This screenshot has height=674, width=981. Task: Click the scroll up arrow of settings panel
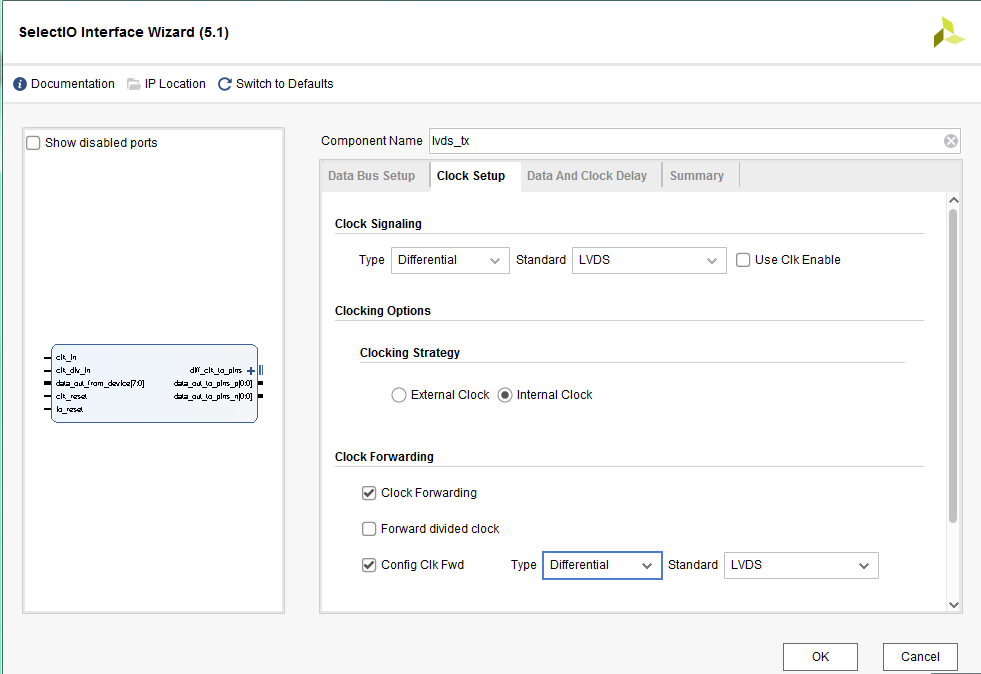point(953,200)
